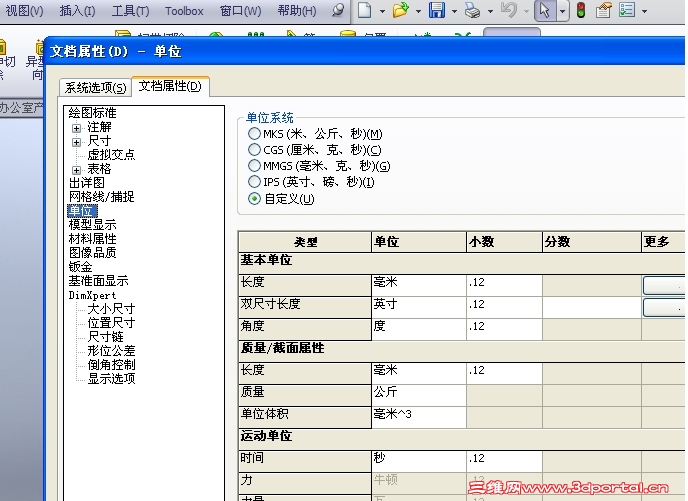
Task: Open the Options icon dropdown arrow
Action: (644, 11)
